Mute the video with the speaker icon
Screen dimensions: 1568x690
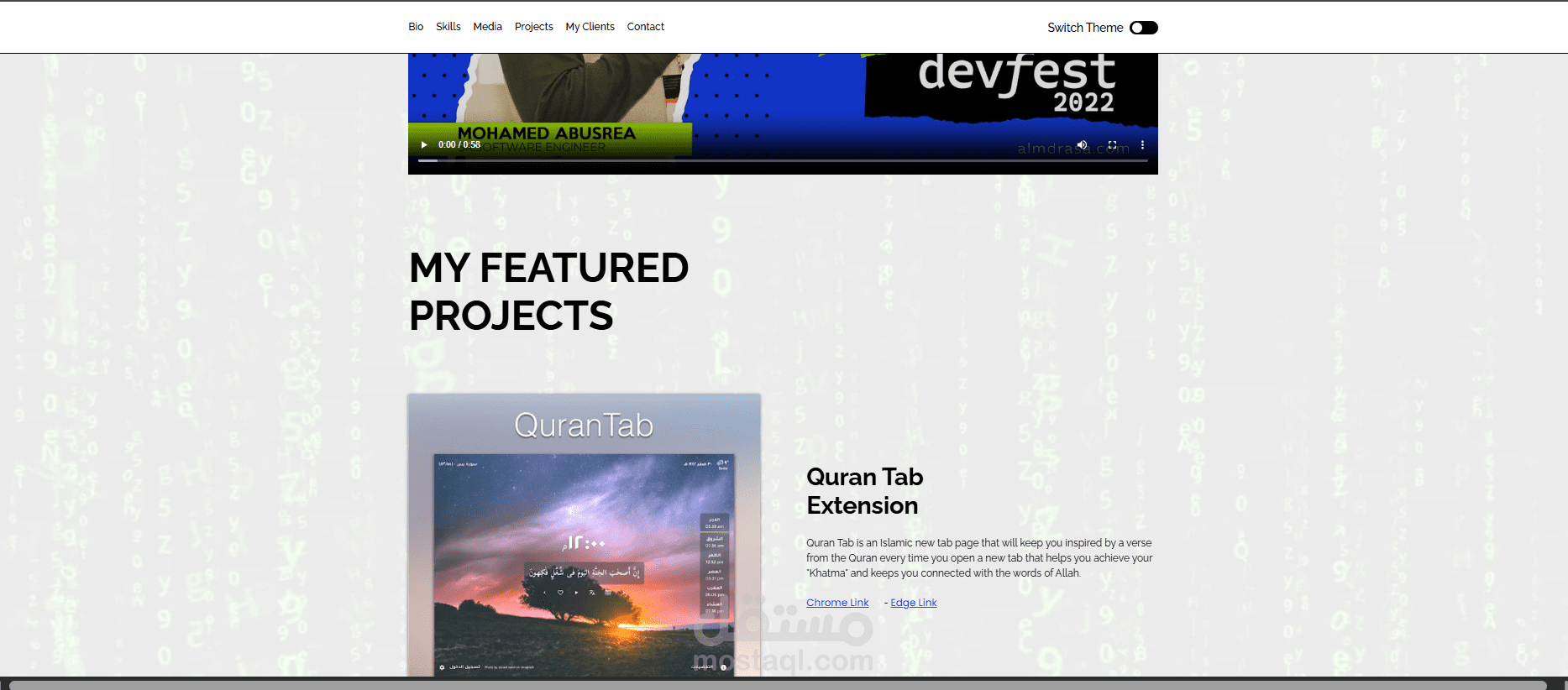(x=1082, y=145)
